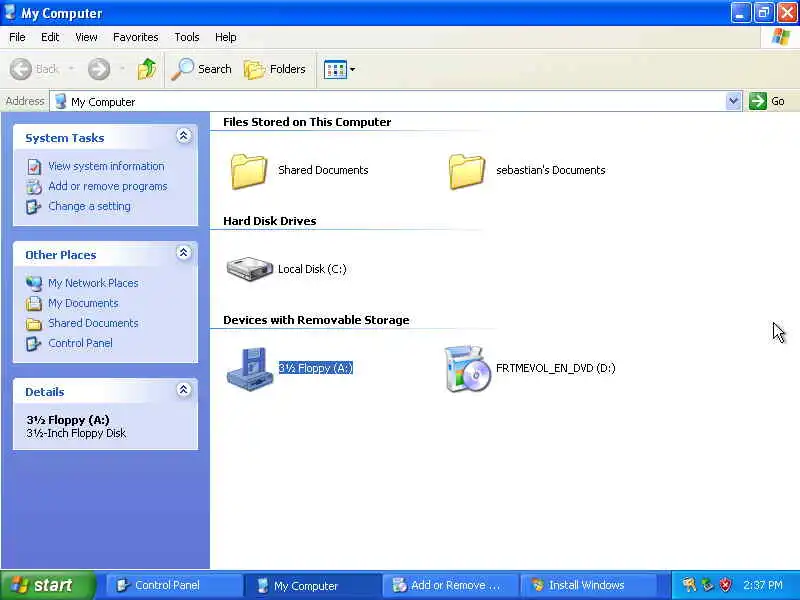Viewport: 800px width, 600px height.
Task: Open My Documents in Other Places
Action: tap(83, 303)
